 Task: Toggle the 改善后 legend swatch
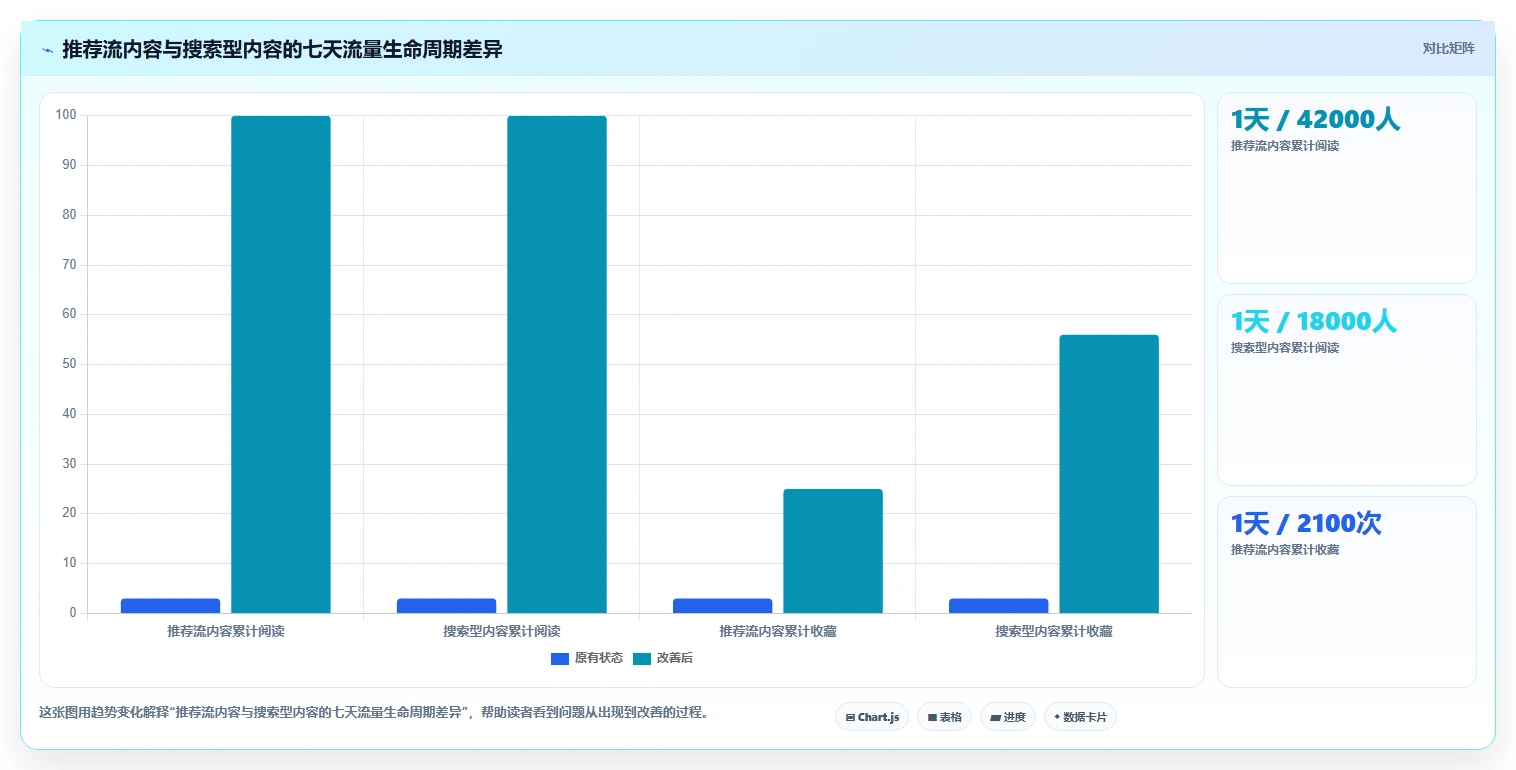(x=642, y=658)
